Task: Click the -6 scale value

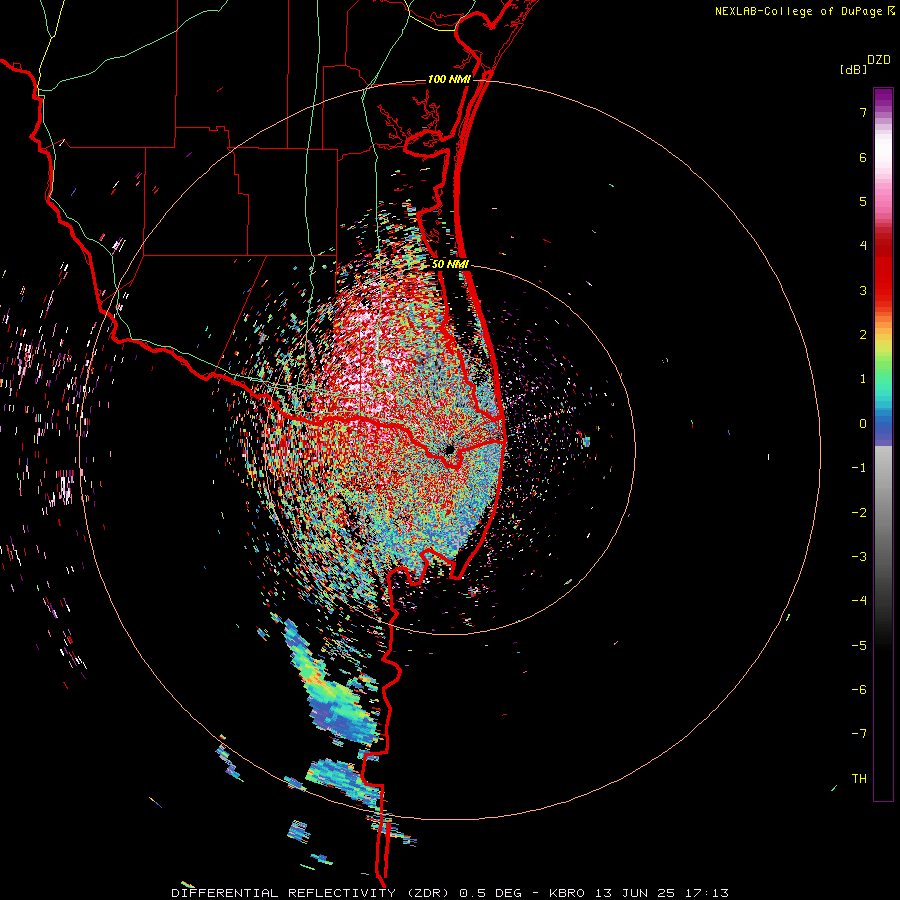Action: tap(859, 690)
